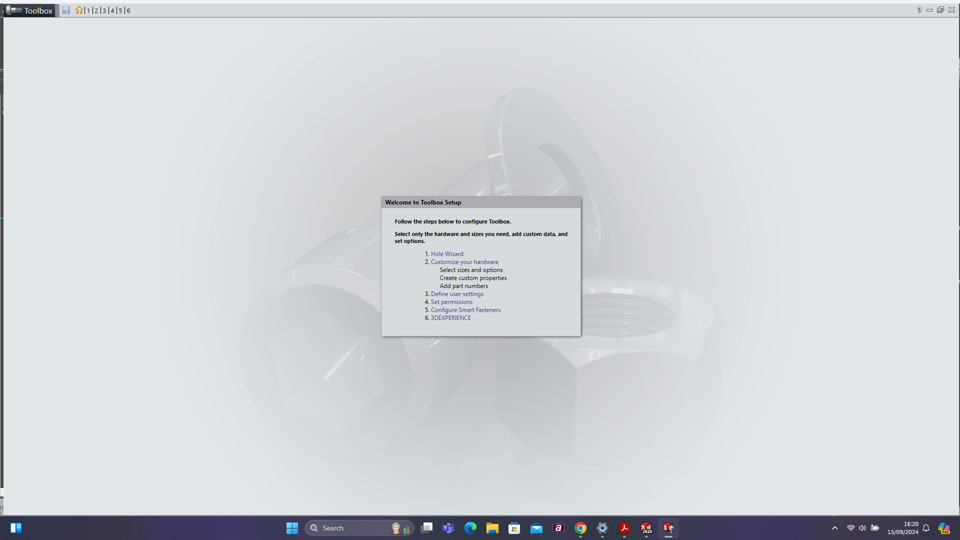Open Task View on taskbar
Viewport: 960px width, 540px height.
pos(427,528)
